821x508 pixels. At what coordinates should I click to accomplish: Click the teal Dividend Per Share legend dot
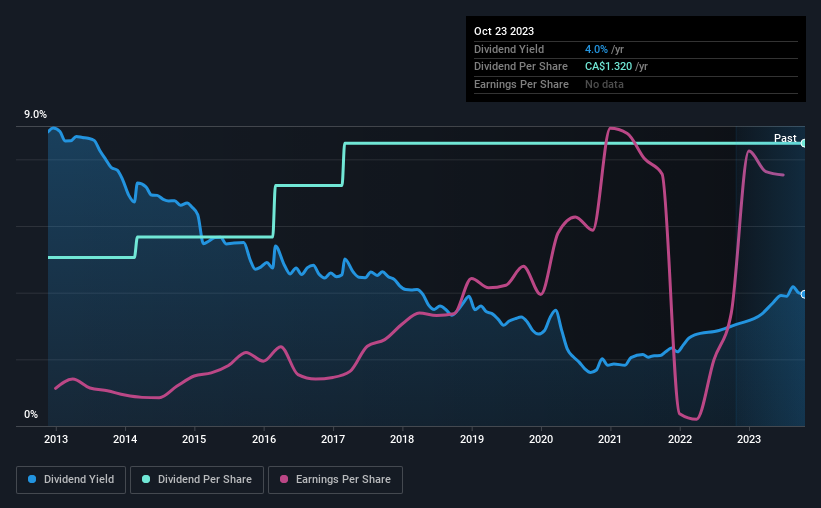click(146, 479)
